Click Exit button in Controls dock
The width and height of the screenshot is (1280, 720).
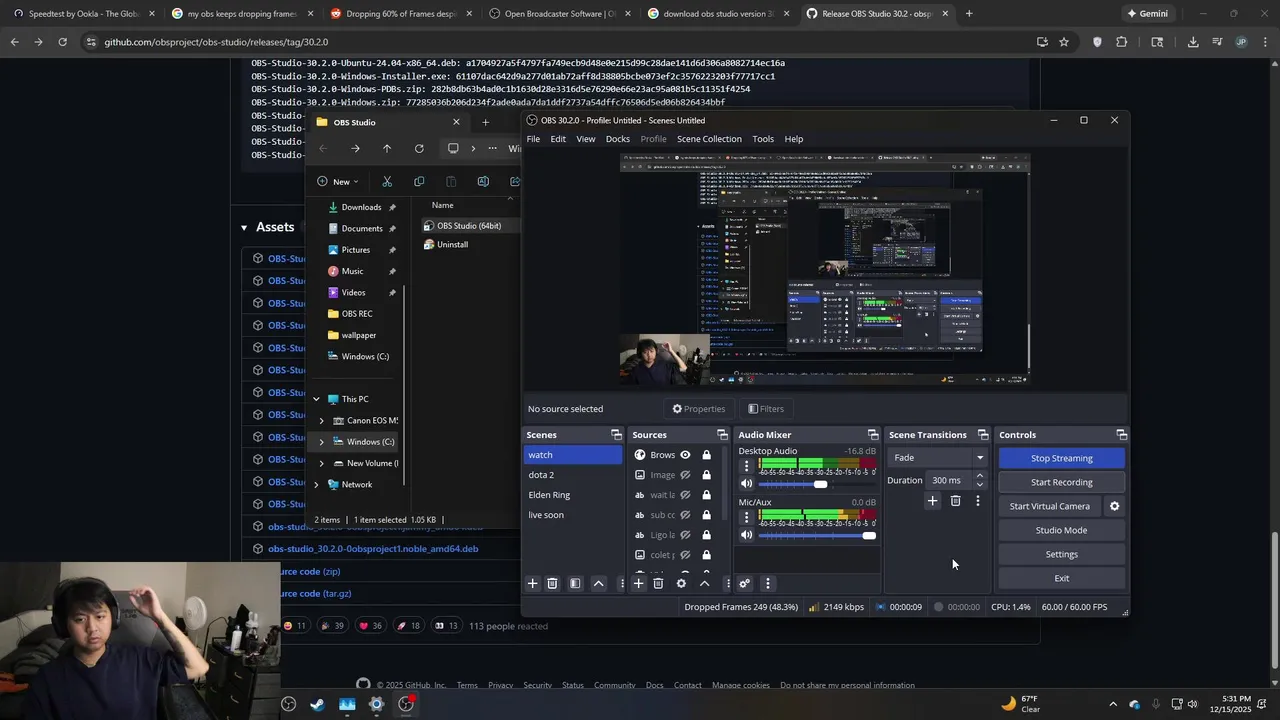tap(1061, 578)
